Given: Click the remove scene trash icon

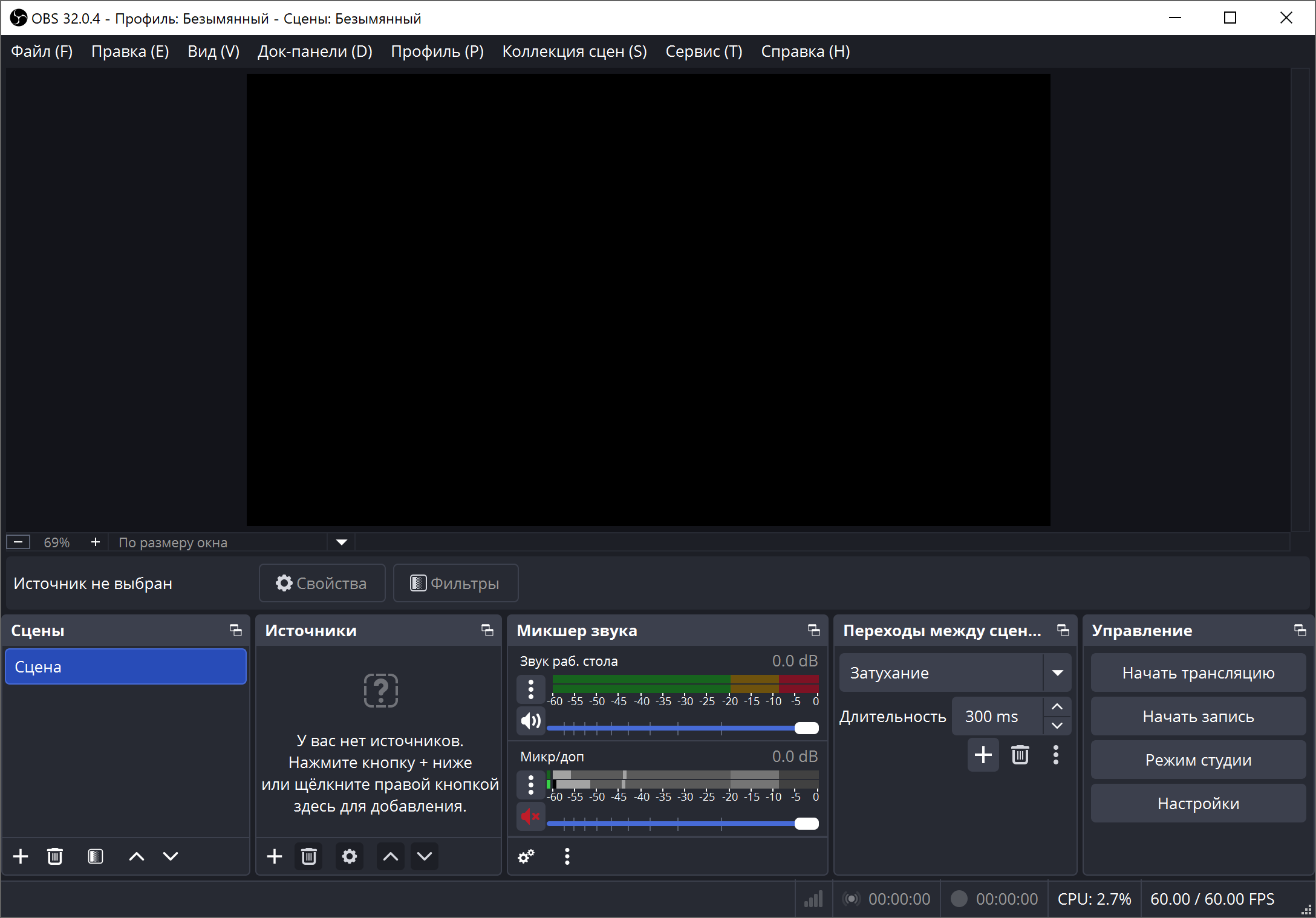Looking at the screenshot, I should click(55, 856).
